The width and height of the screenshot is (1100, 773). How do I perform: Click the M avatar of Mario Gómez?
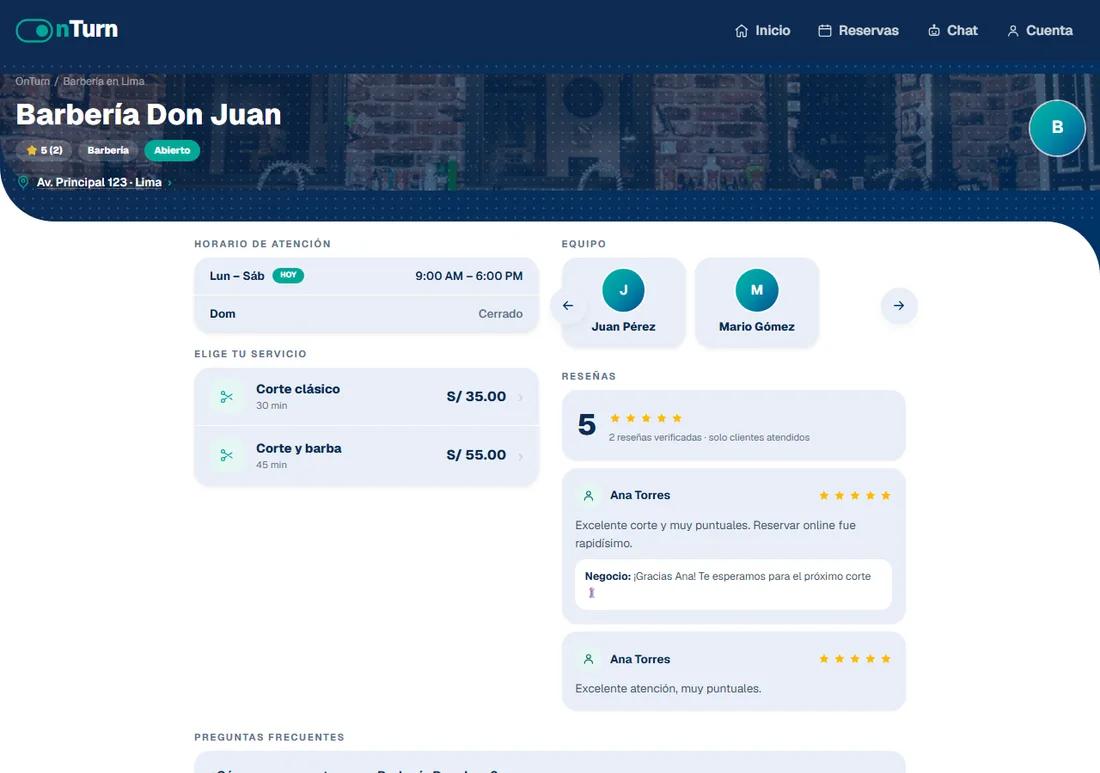[x=757, y=290]
